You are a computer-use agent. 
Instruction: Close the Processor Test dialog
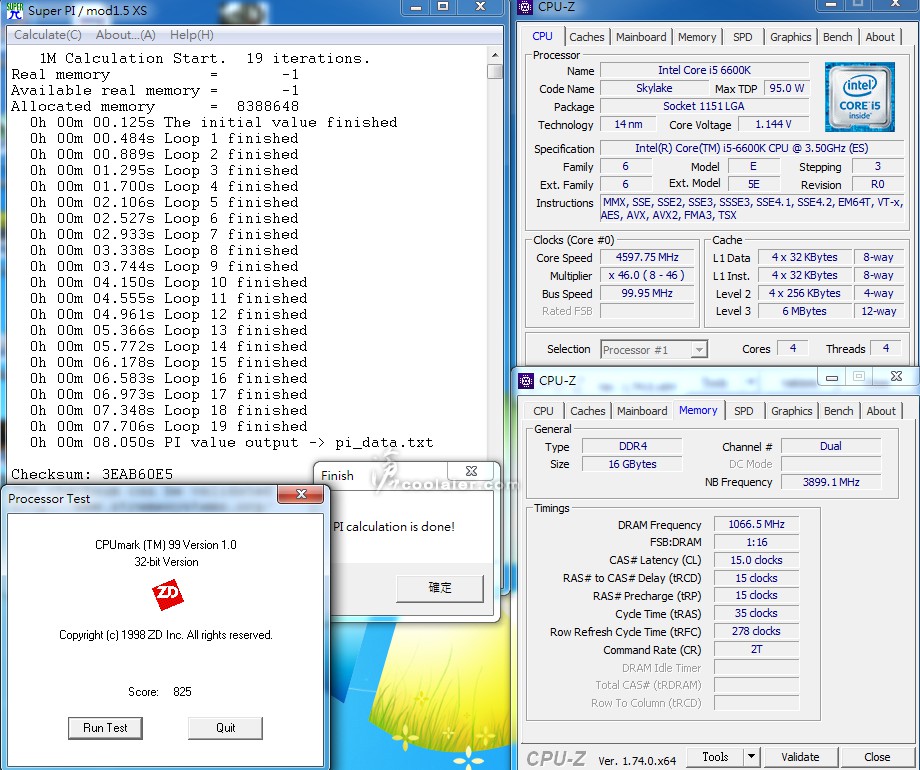[x=301, y=494]
